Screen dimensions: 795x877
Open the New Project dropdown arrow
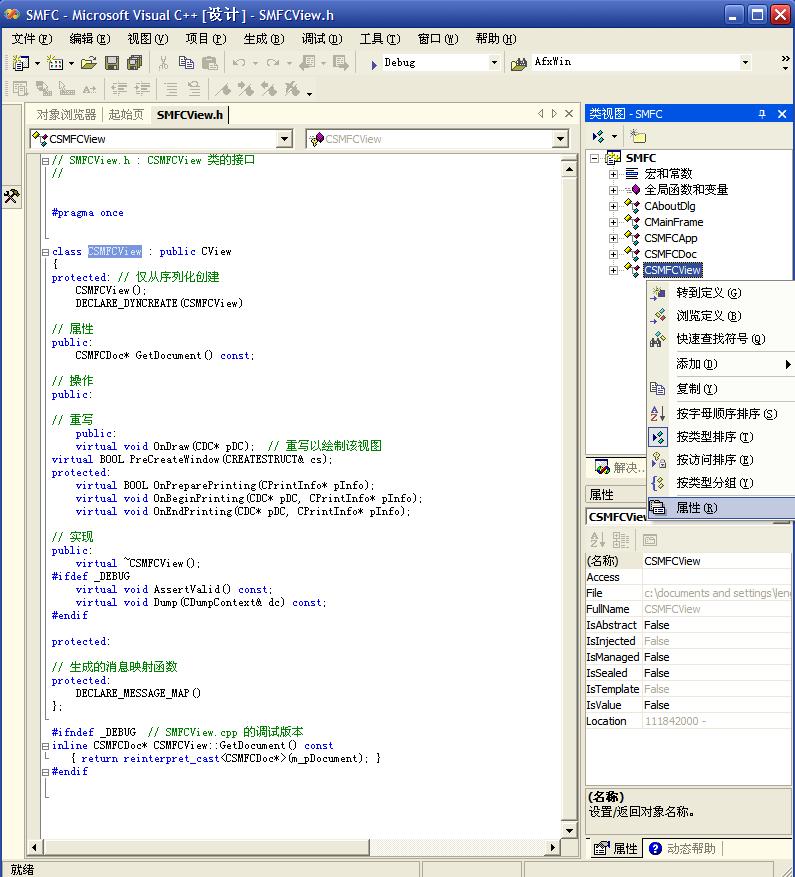point(37,63)
